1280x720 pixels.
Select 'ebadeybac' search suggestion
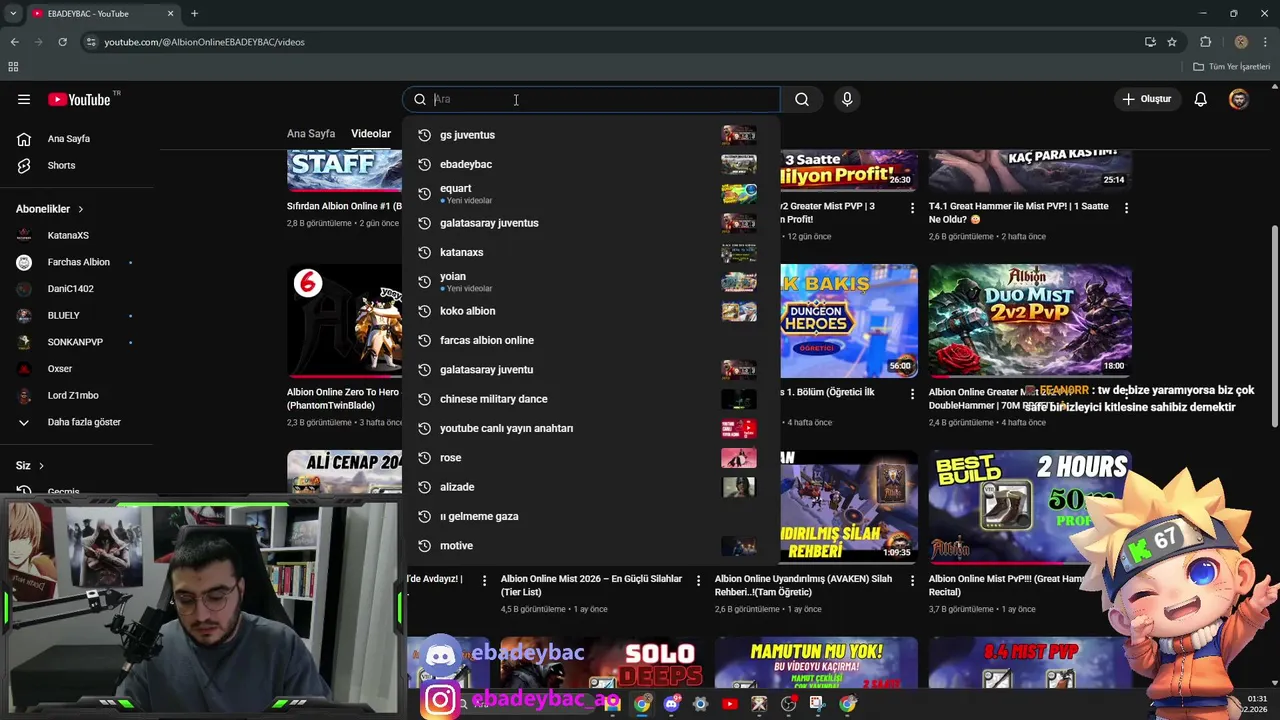click(x=590, y=164)
